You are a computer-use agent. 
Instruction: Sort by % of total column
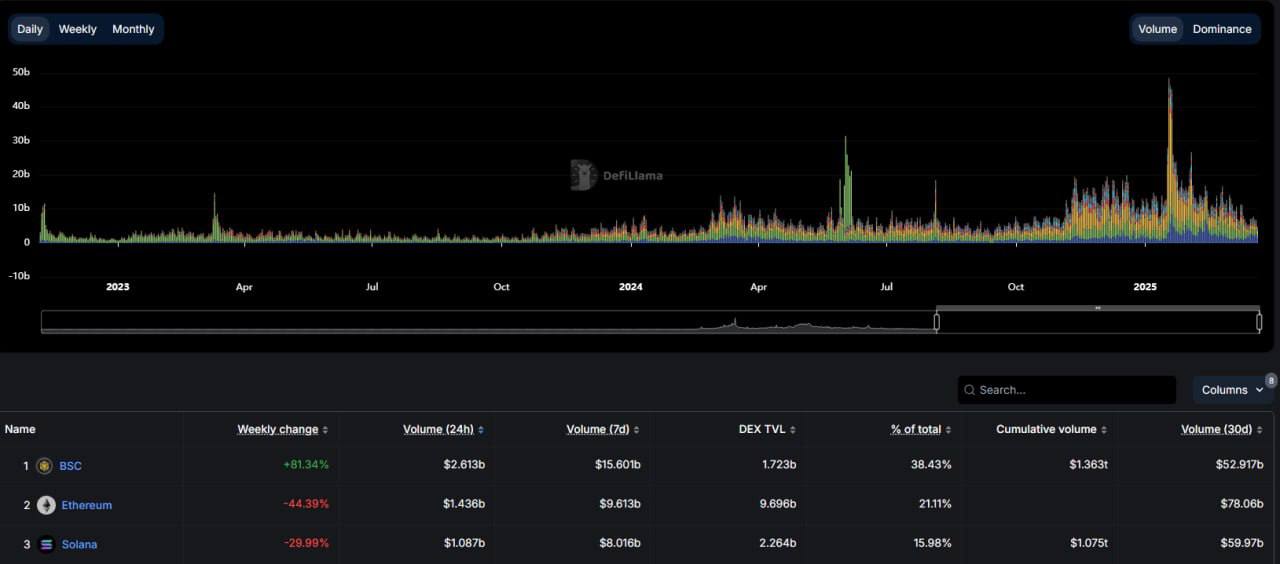[921, 429]
